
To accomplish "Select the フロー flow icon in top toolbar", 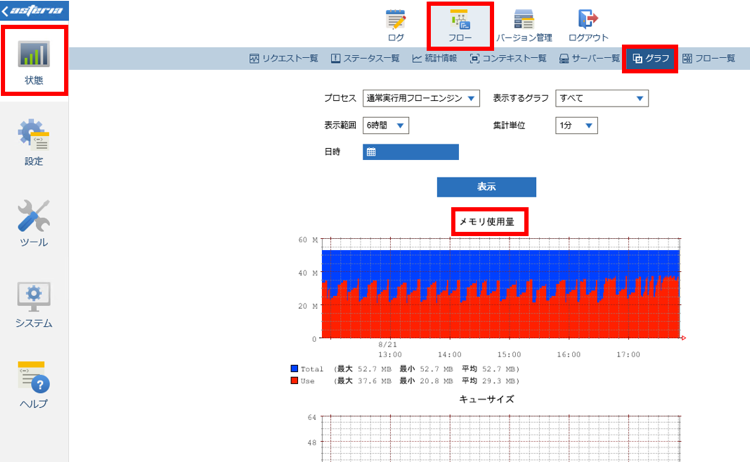I will 460,25.
